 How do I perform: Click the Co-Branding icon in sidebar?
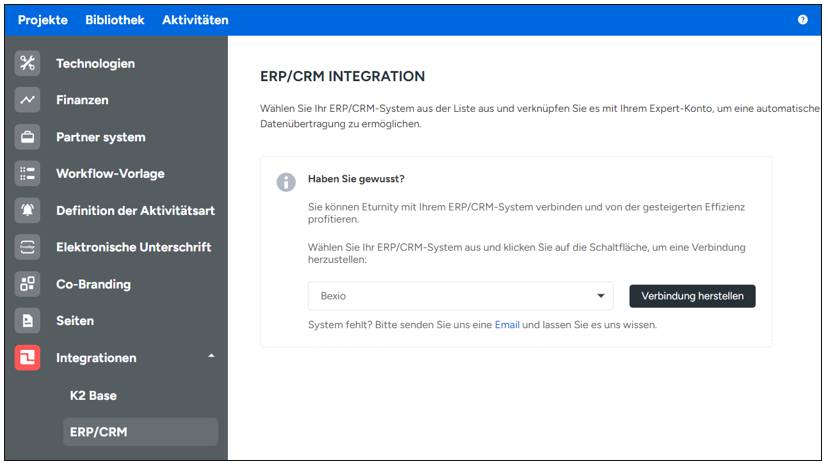pos(28,284)
